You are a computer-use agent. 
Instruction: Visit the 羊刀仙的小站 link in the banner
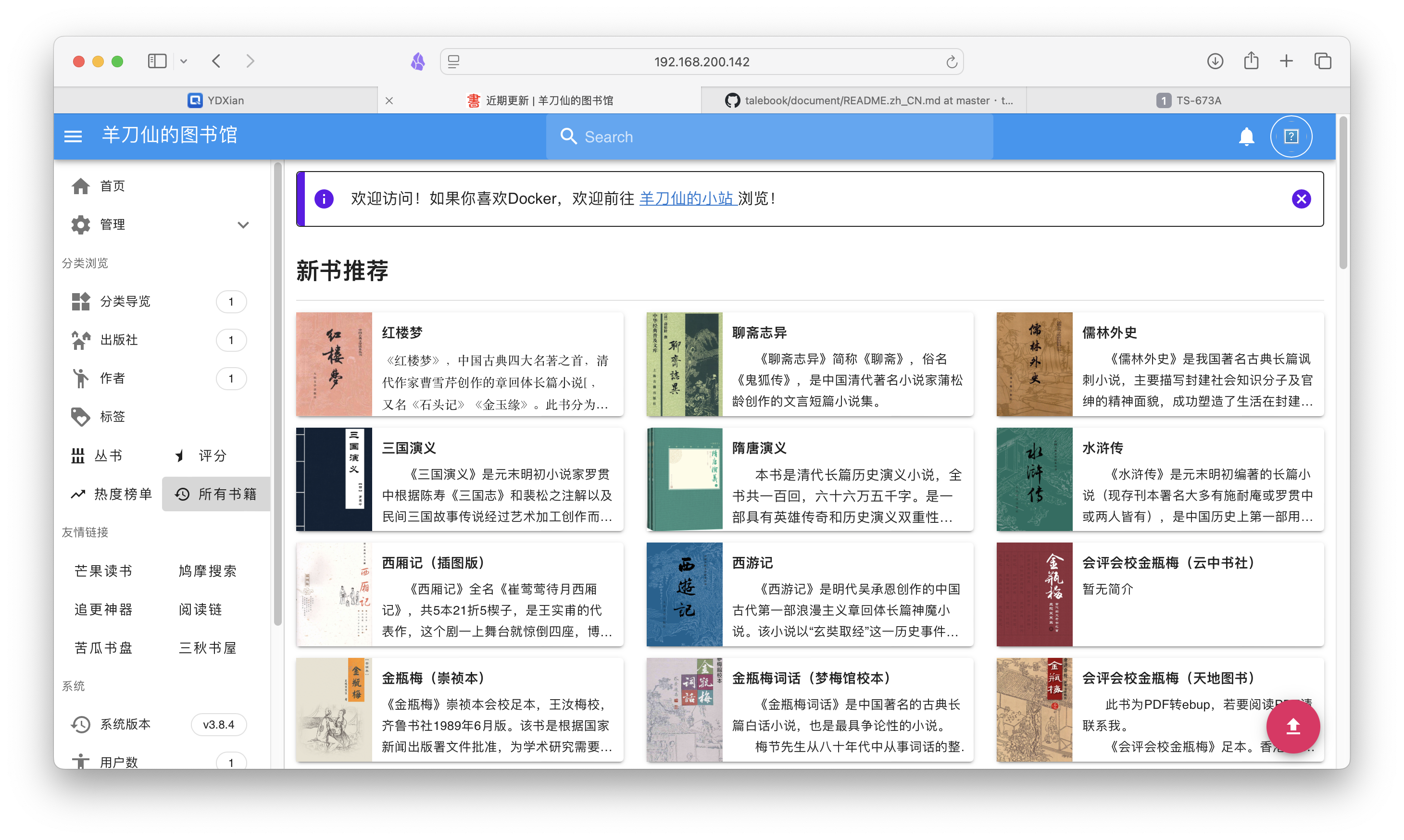coord(688,198)
